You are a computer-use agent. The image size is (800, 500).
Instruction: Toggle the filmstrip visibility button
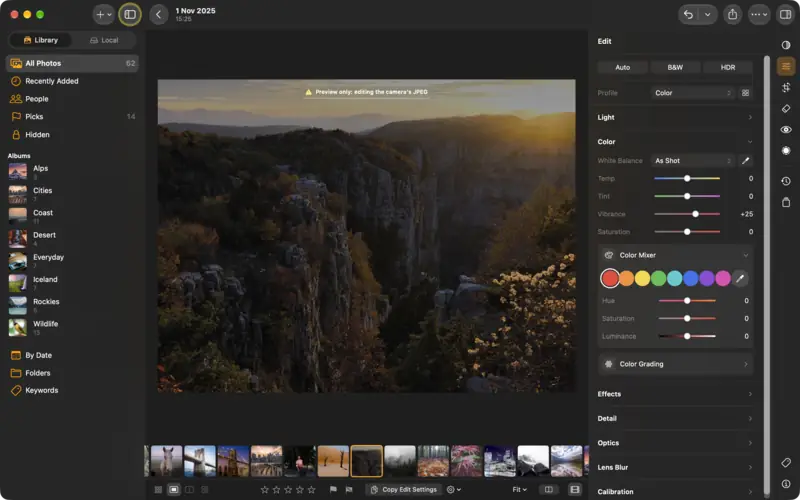point(574,490)
